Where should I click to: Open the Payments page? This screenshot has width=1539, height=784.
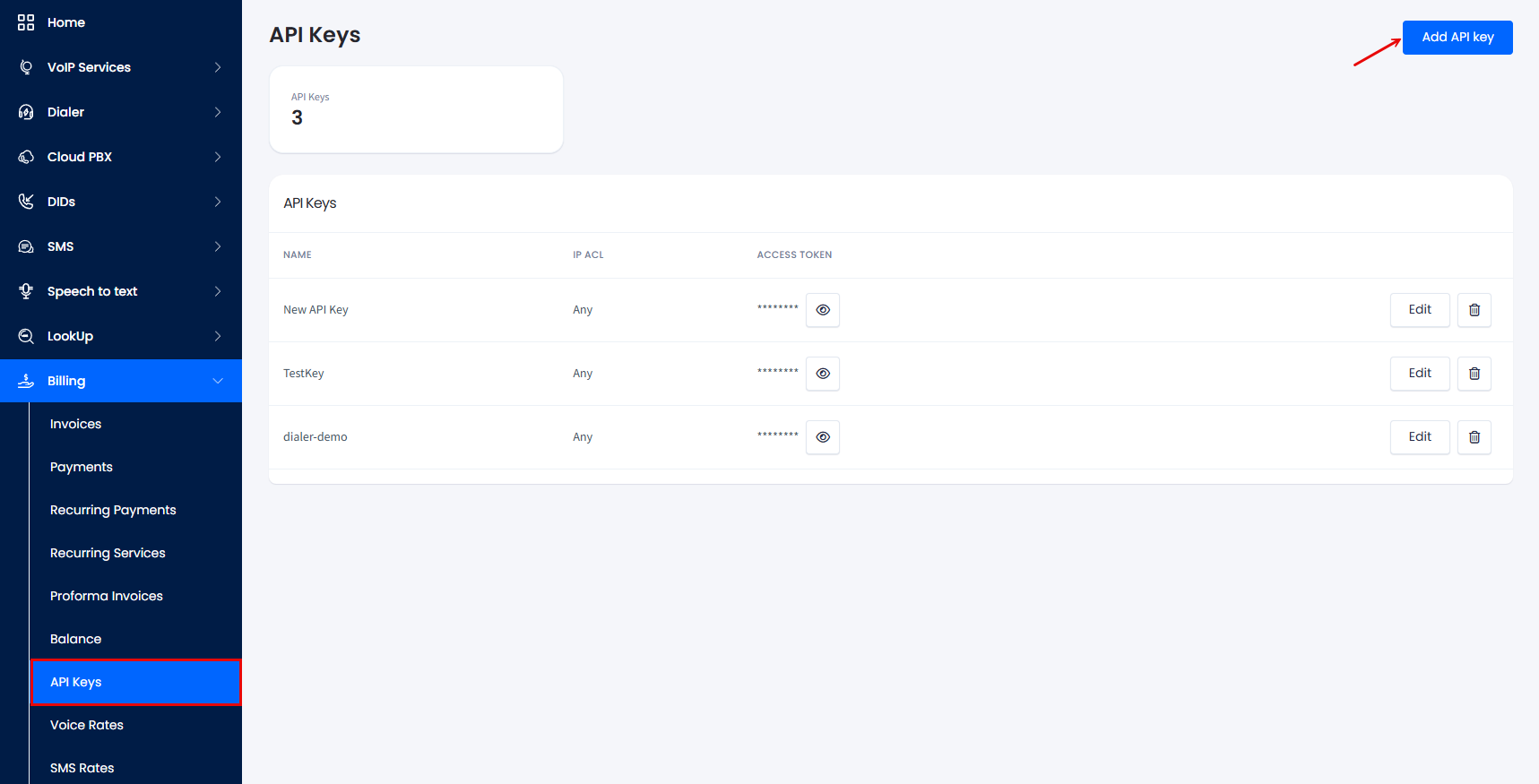(82, 467)
